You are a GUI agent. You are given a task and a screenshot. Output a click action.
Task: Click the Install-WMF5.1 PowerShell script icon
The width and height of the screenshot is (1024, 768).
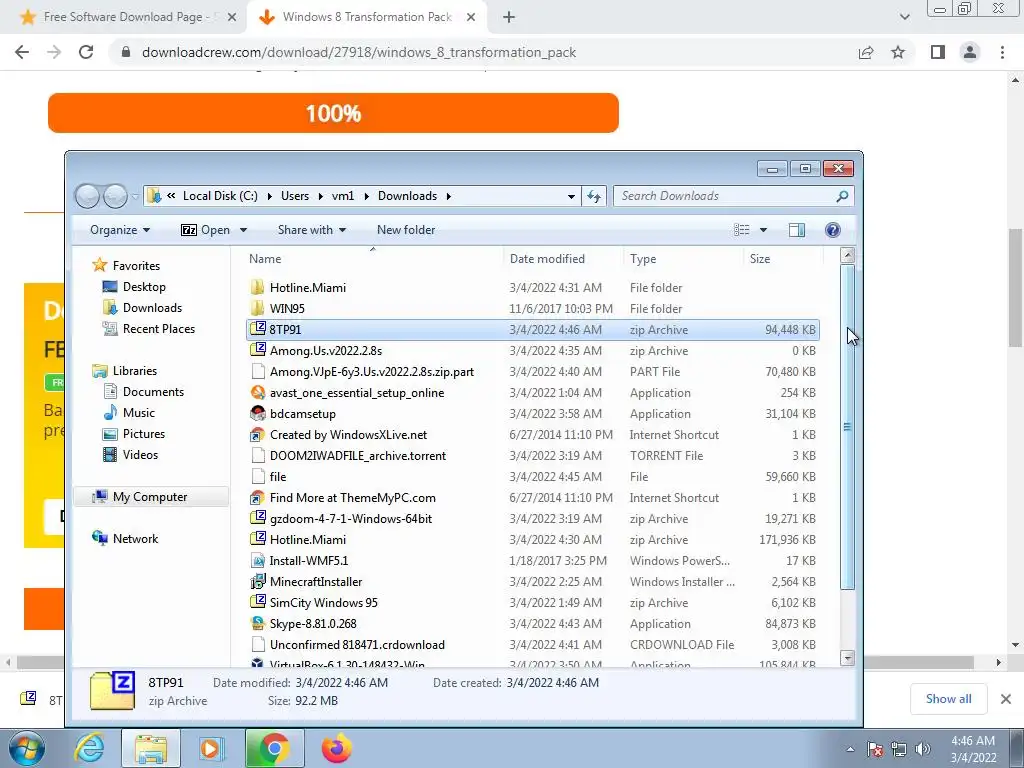[x=258, y=560]
